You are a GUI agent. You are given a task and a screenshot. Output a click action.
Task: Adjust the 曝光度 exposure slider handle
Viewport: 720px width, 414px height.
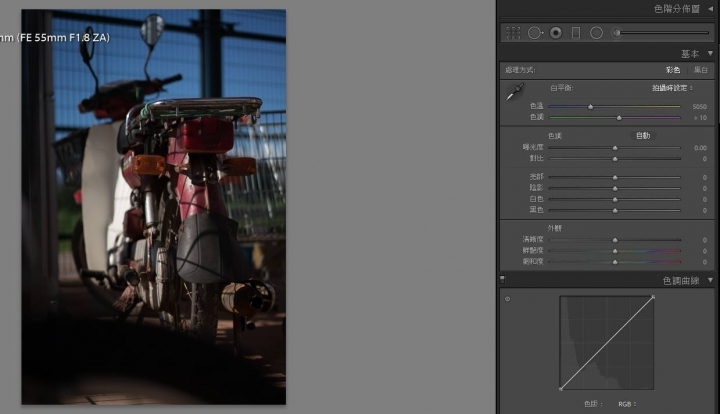(615, 148)
